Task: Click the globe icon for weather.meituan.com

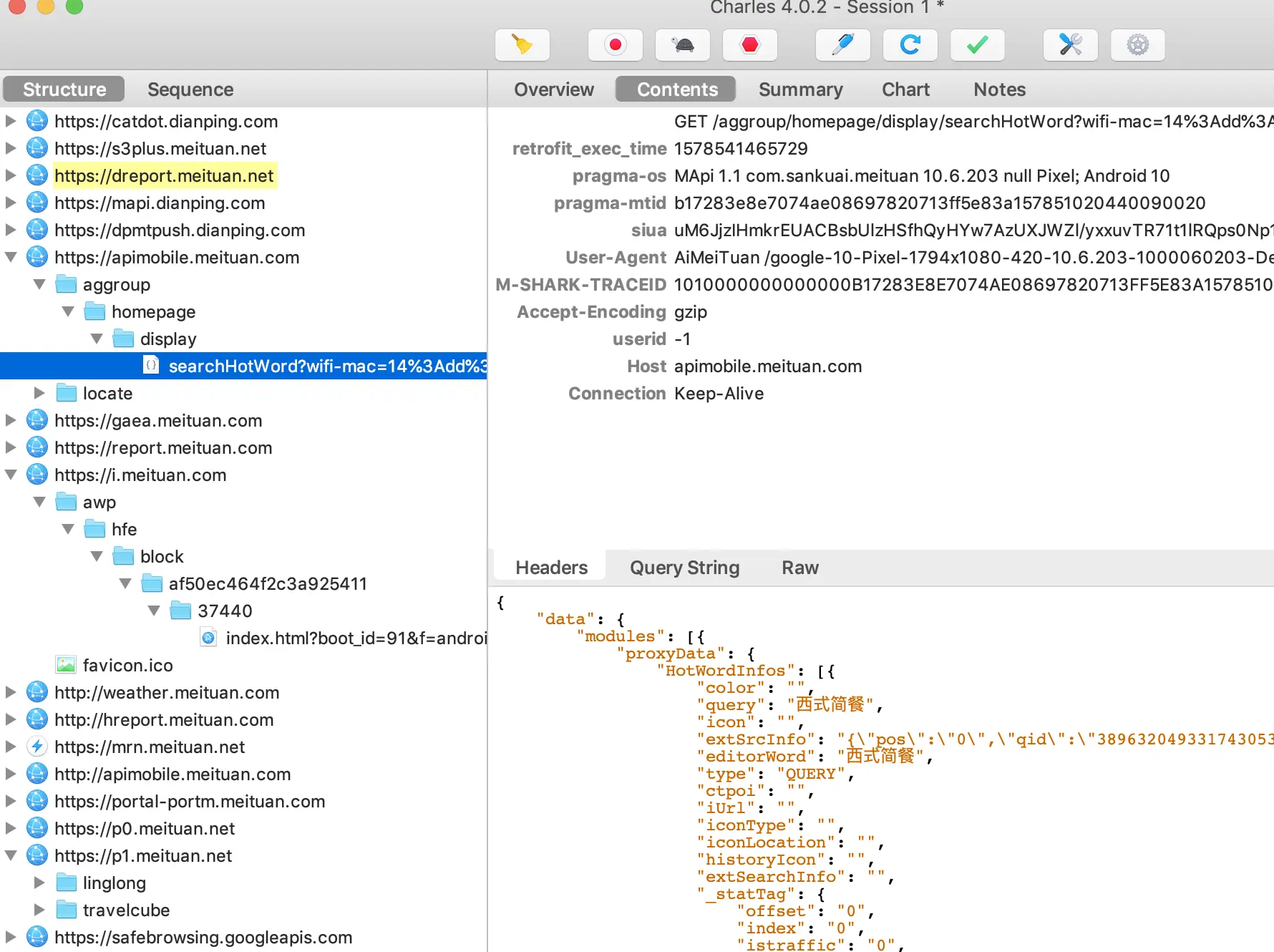Action: coord(37,692)
